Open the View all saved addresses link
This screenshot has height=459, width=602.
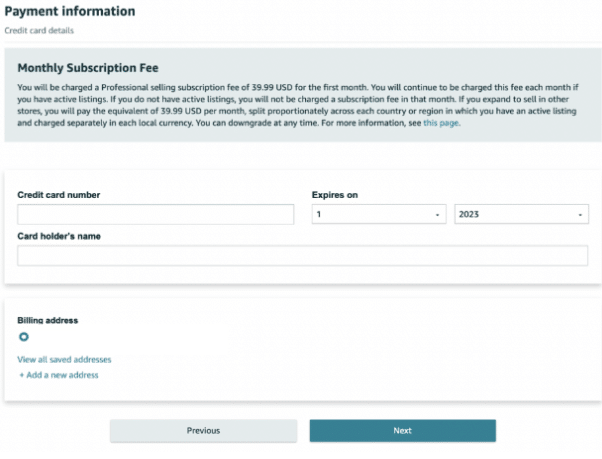pyautogui.click(x=64, y=360)
